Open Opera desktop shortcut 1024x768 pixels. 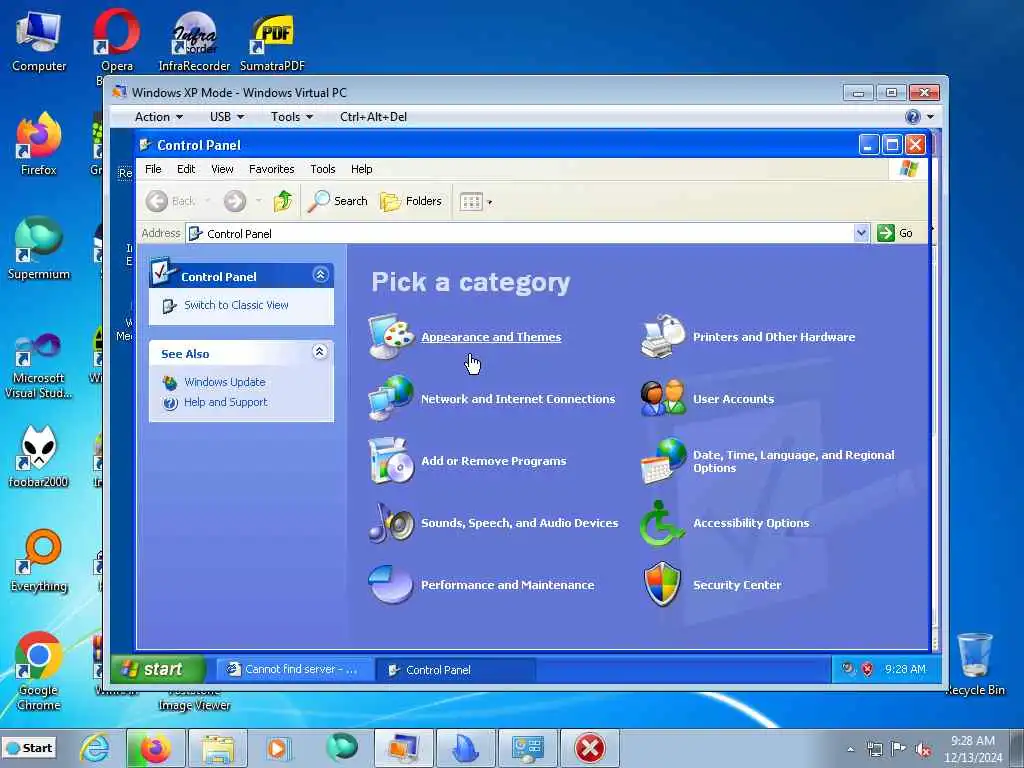(116, 40)
